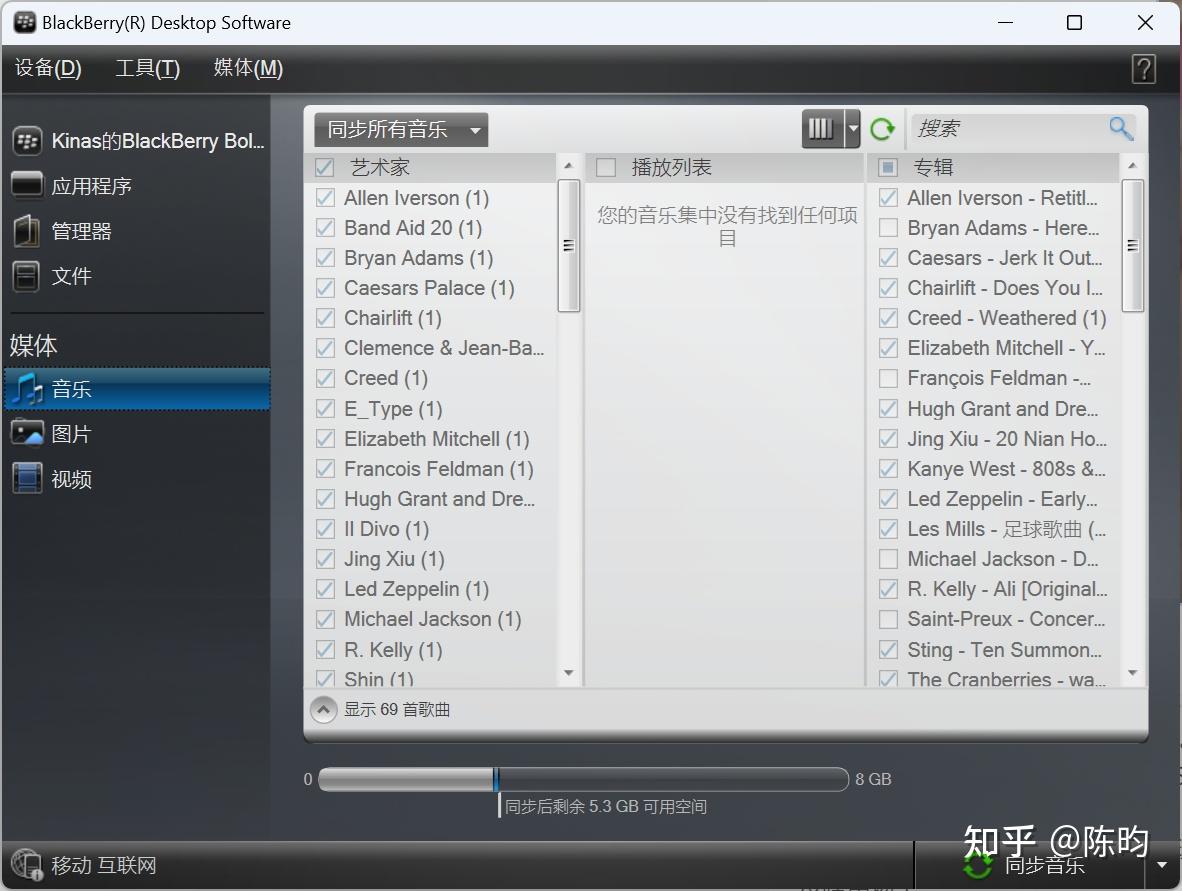
Task: Click the help question mark icon
Action: [x=1143, y=68]
